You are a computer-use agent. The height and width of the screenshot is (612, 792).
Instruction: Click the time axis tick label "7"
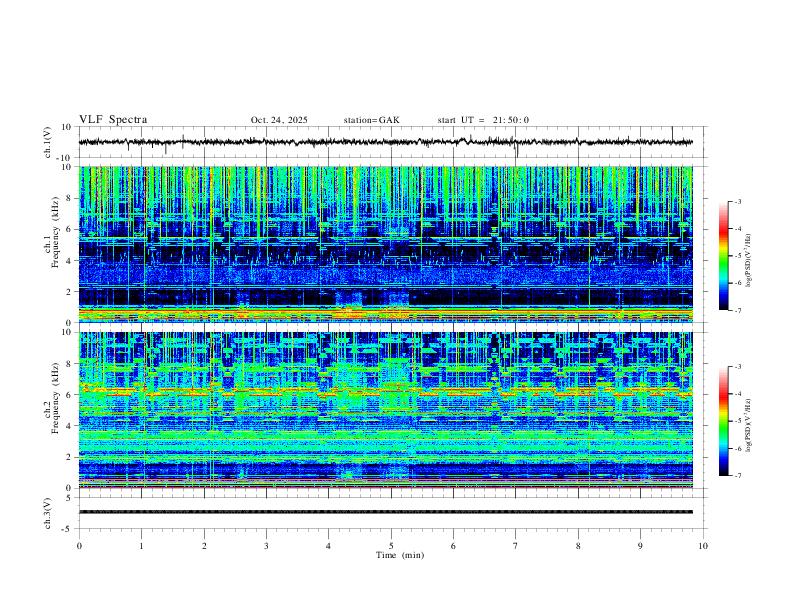tap(516, 546)
